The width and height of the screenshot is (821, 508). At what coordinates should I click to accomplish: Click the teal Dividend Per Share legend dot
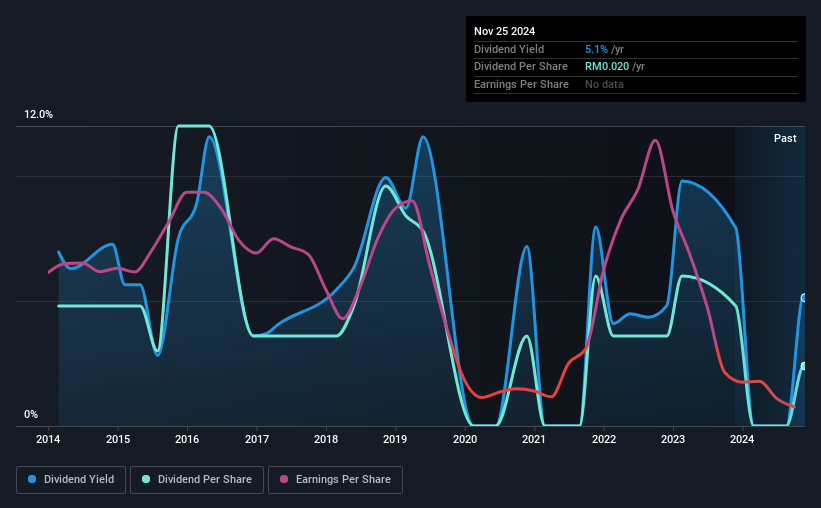point(146,479)
